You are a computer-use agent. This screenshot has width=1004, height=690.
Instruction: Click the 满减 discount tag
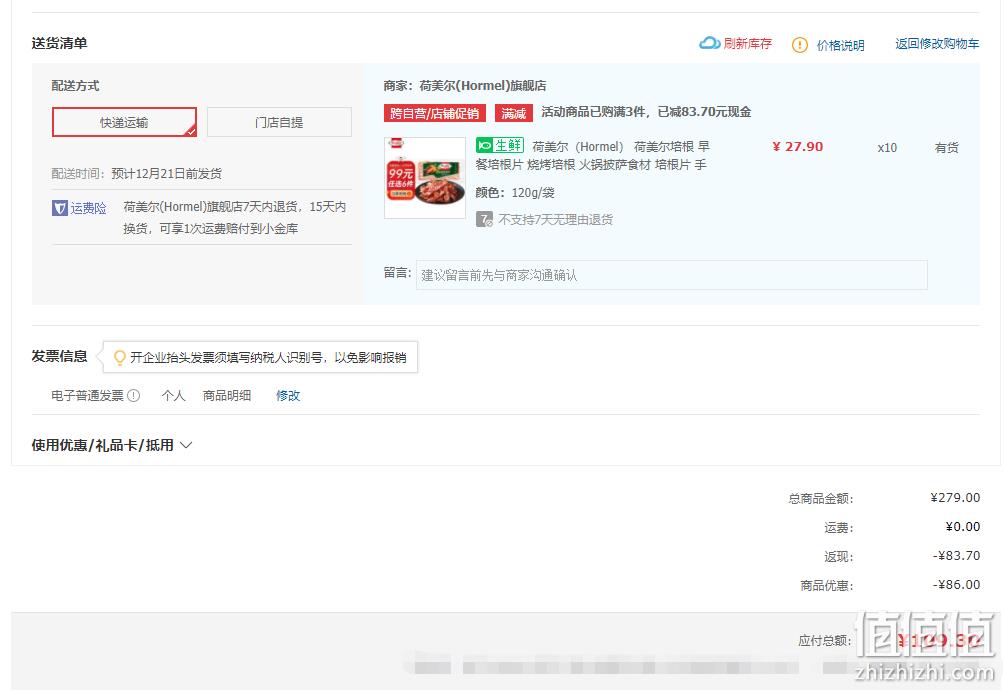(x=514, y=113)
